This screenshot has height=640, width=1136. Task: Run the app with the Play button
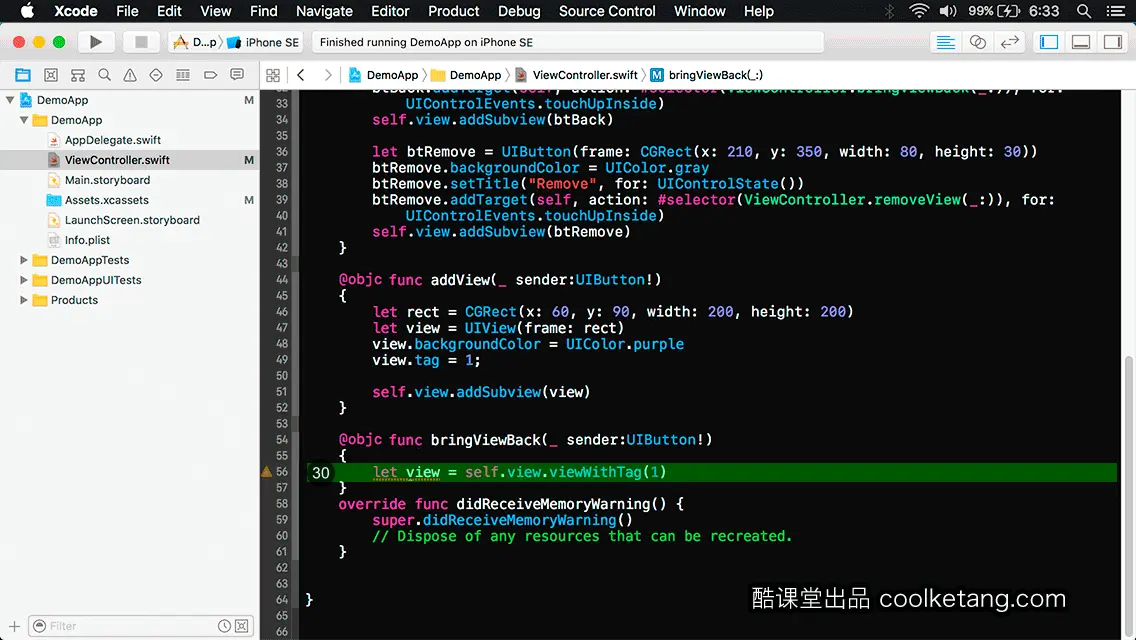[x=96, y=42]
